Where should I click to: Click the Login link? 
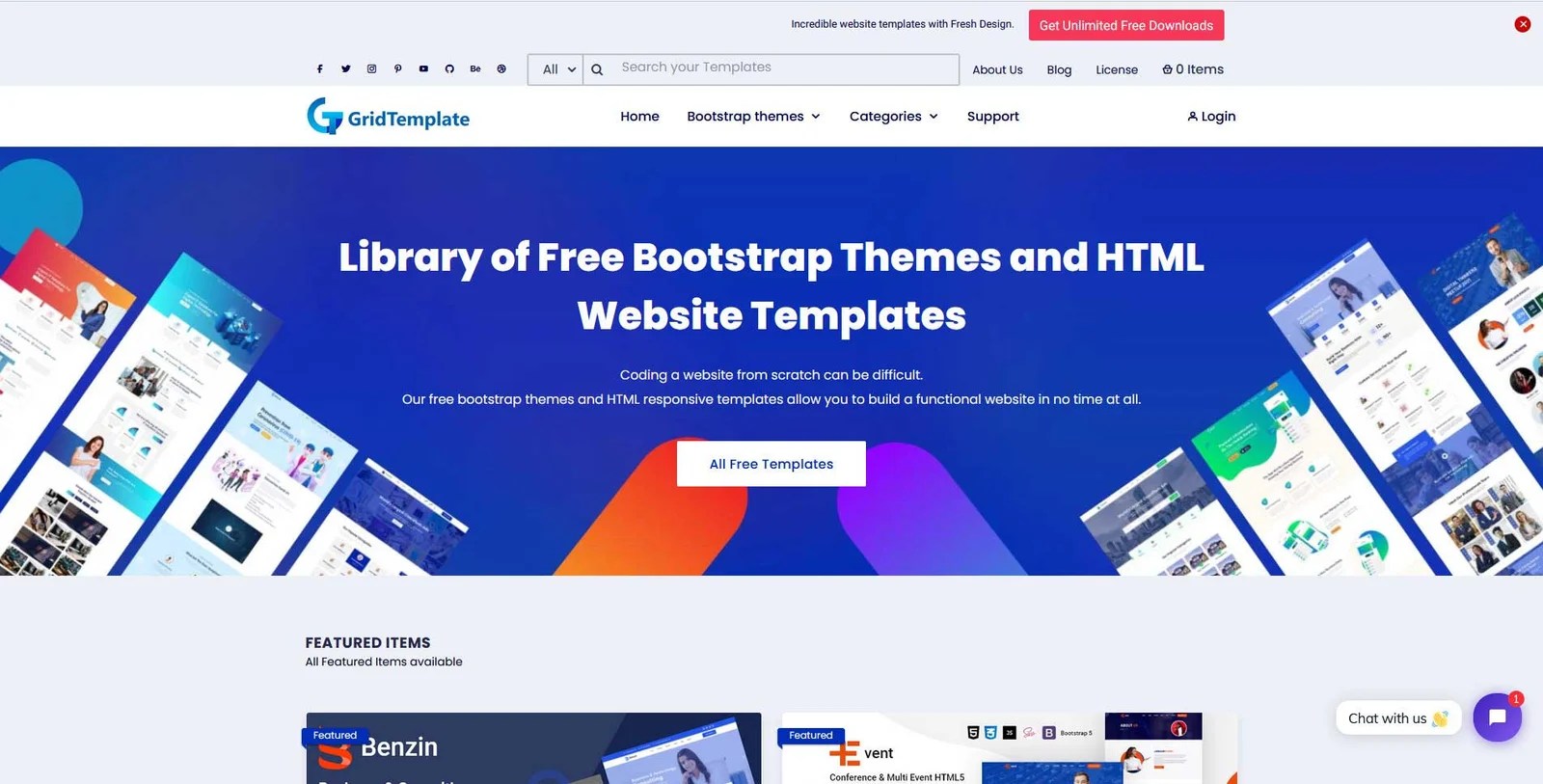pyautogui.click(x=1211, y=117)
